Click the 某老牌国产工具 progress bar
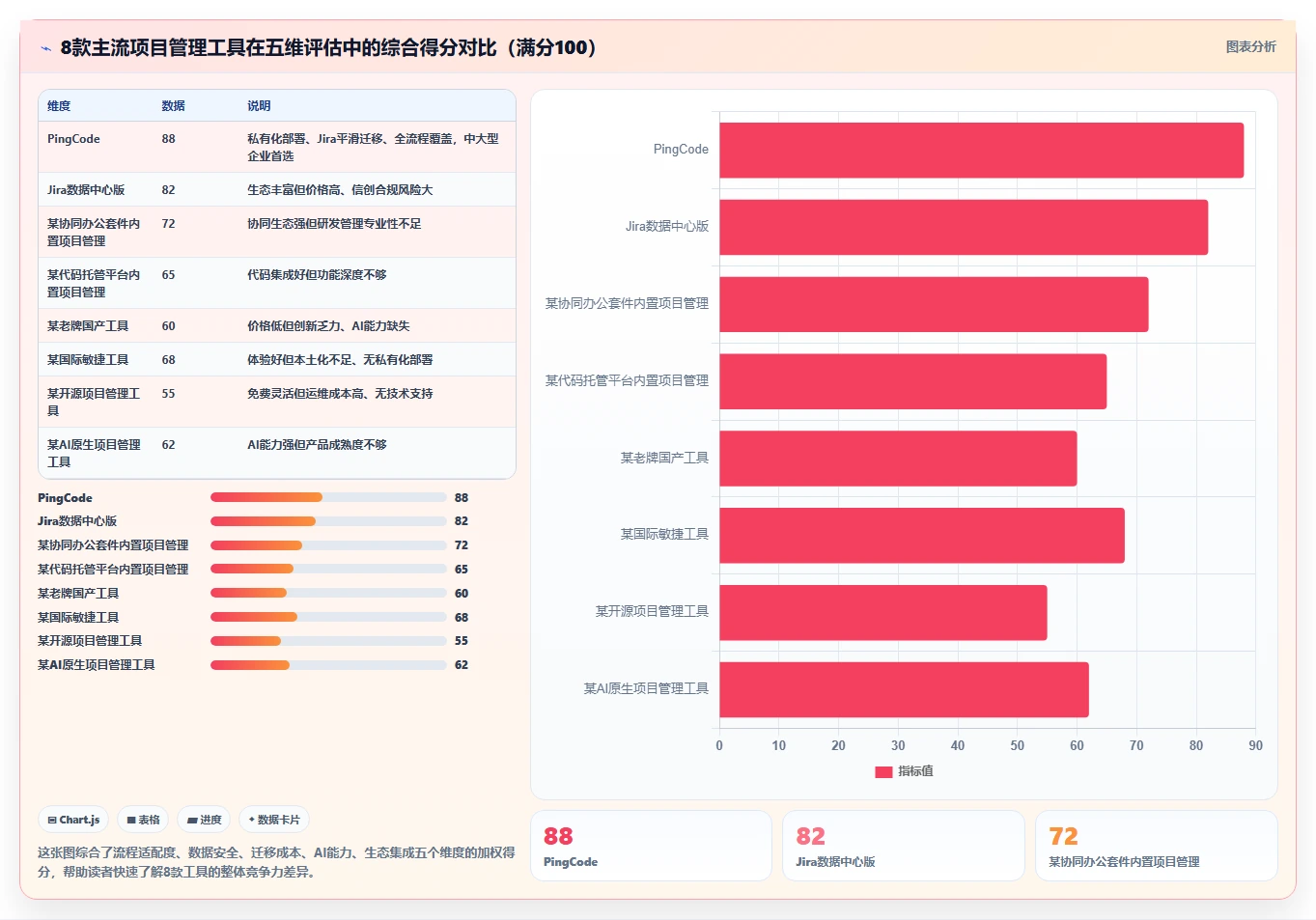 328,593
